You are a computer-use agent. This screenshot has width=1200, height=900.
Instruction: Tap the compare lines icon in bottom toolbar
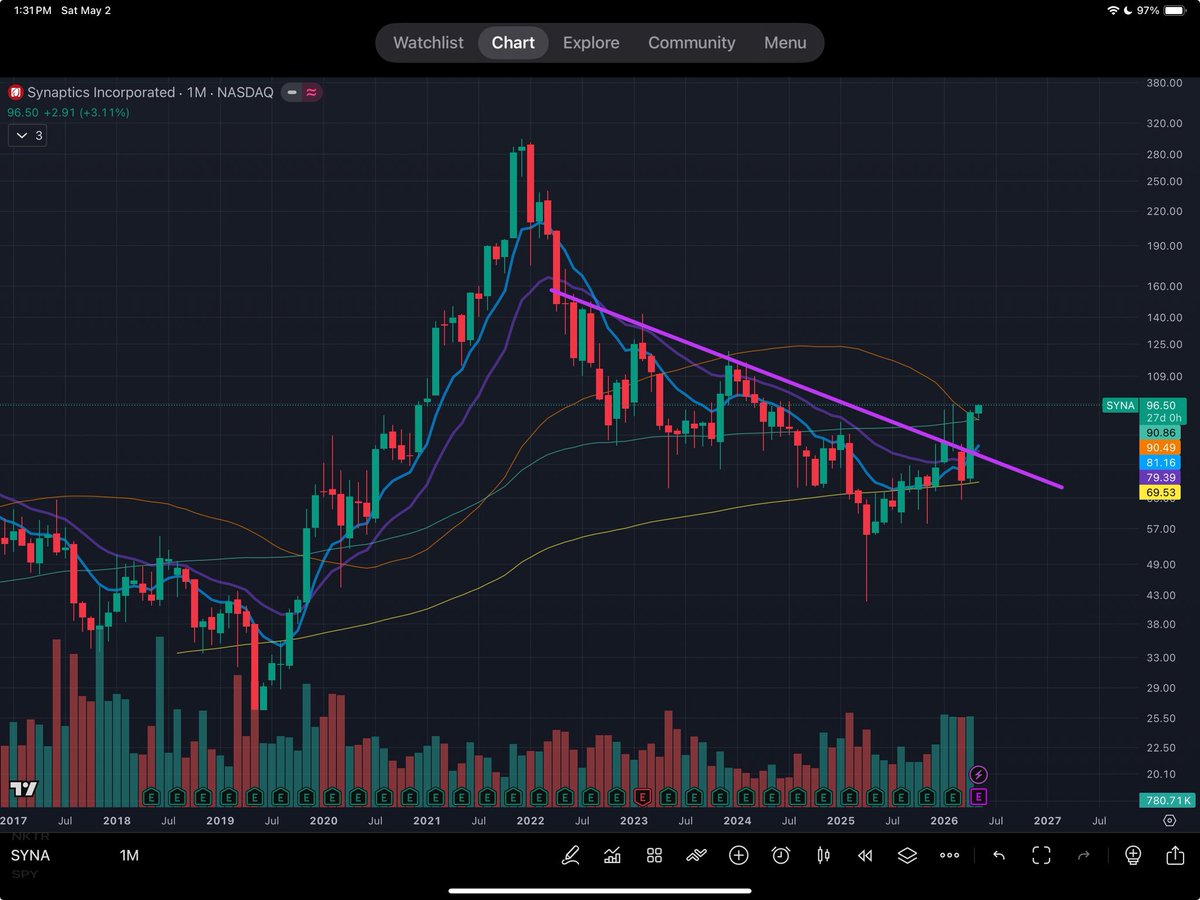(696, 855)
